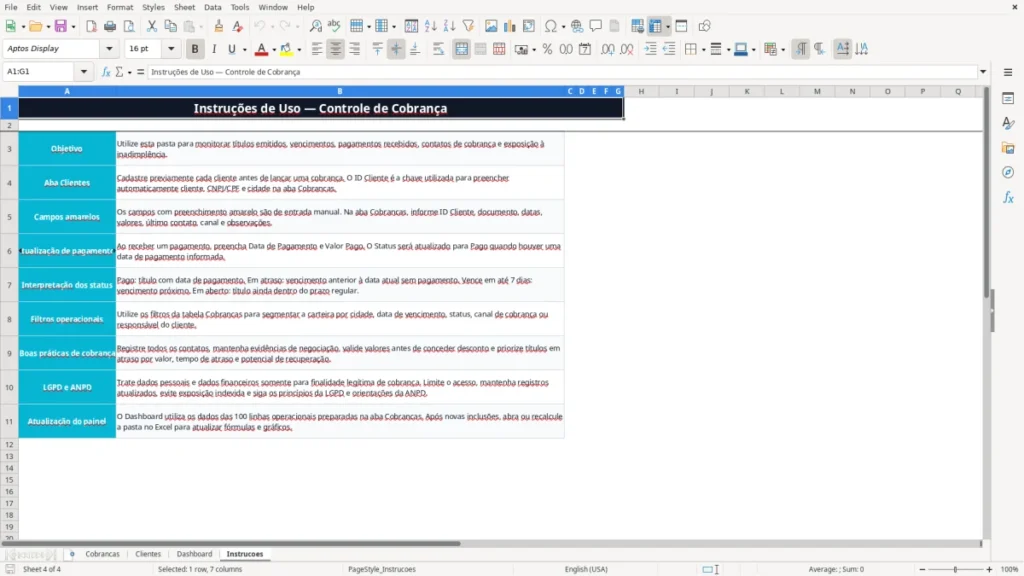This screenshot has width=1024, height=576.
Task: Click zoom in plus button
Action: pos(989,569)
